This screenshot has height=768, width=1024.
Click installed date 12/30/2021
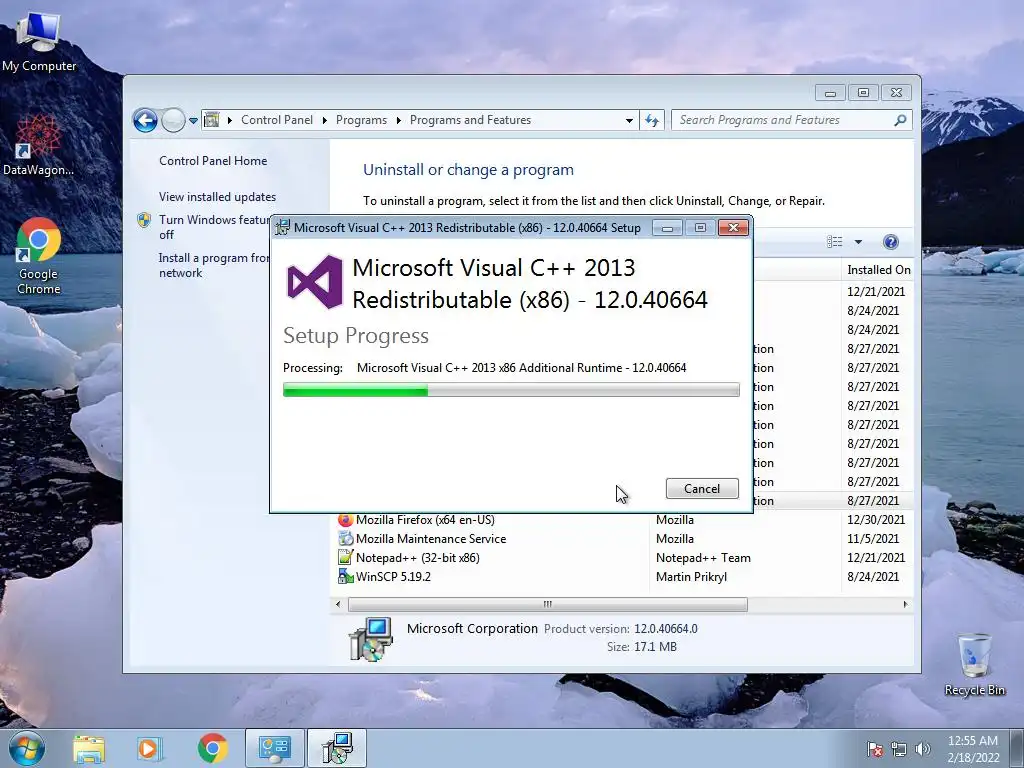[876, 520]
